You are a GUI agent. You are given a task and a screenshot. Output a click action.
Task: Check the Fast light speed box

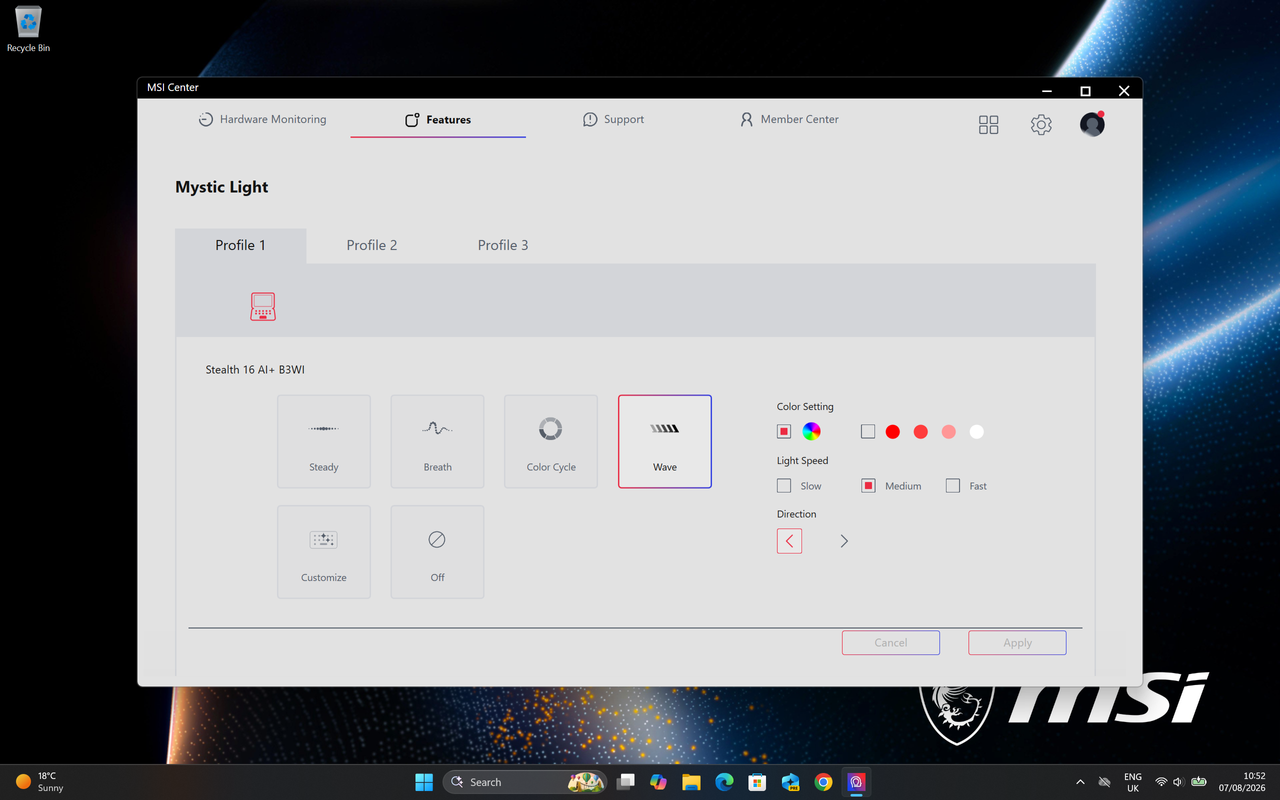[x=952, y=486]
